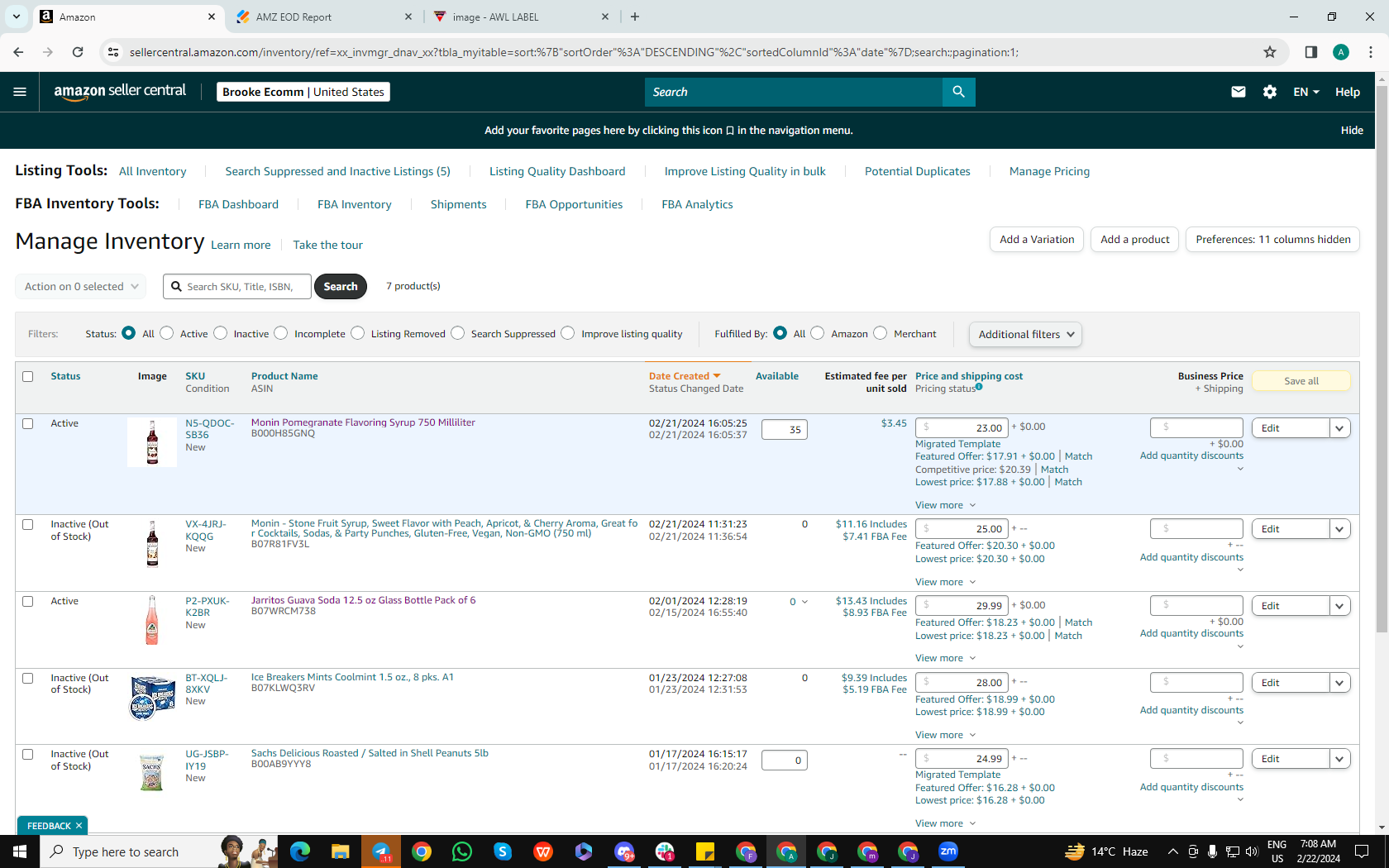
Task: Open the 'Action on 0 selected' dropdown
Action: click(81, 287)
